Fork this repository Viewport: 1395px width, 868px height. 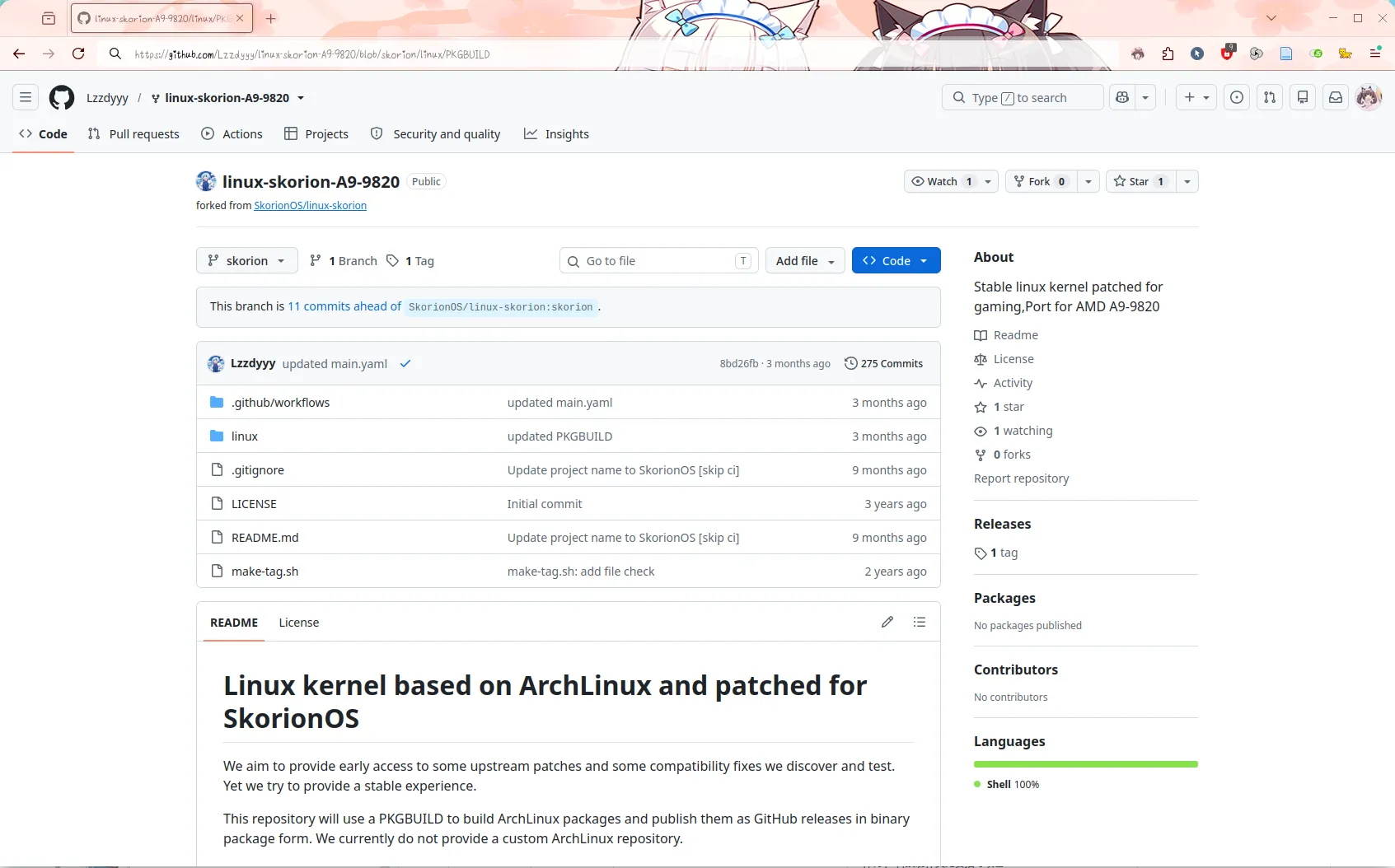pyautogui.click(x=1041, y=181)
